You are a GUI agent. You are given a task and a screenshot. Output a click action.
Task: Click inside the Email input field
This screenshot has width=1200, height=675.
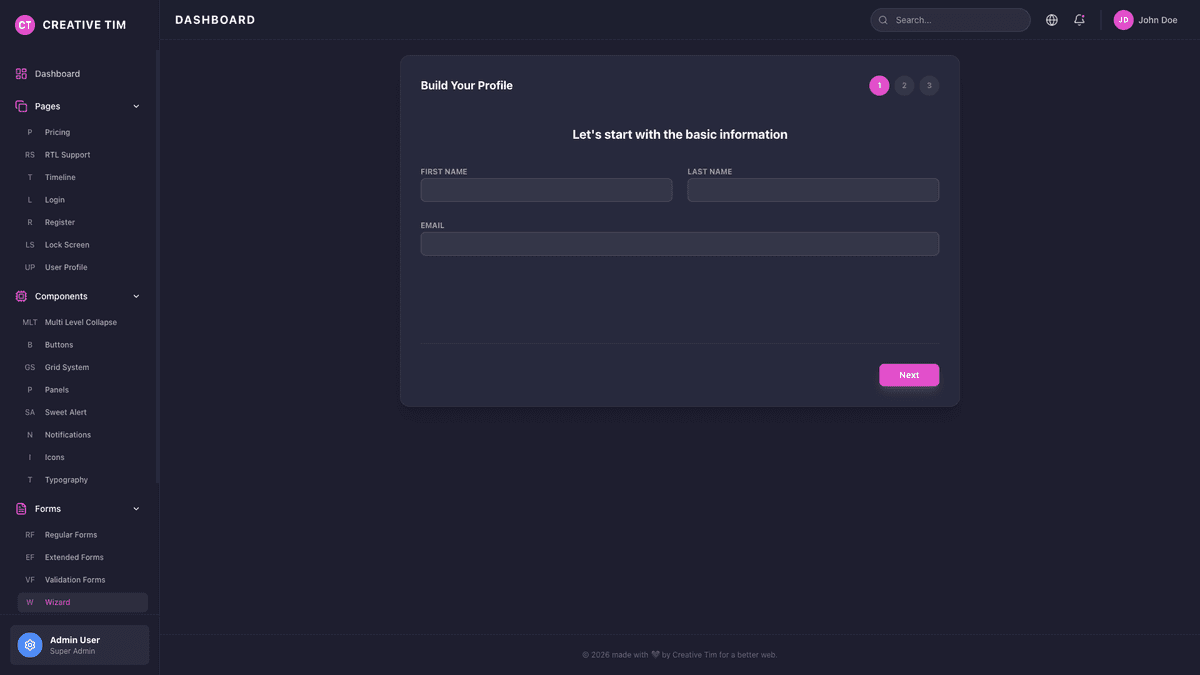click(x=680, y=243)
